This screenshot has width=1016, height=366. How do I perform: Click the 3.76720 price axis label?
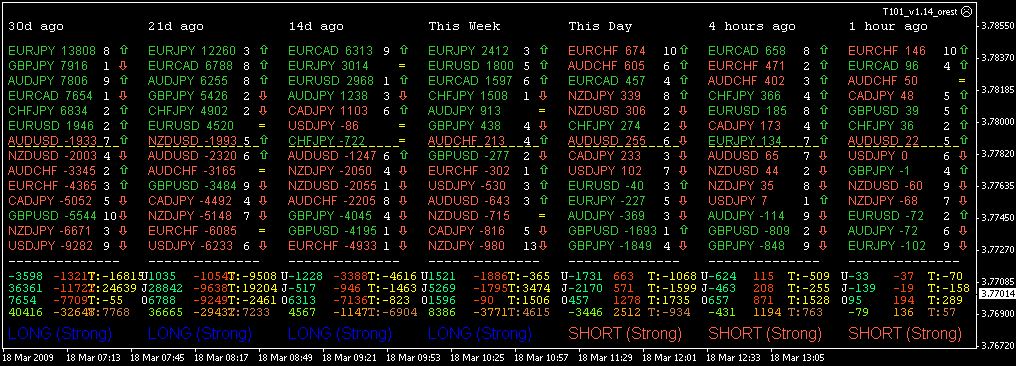997,345
